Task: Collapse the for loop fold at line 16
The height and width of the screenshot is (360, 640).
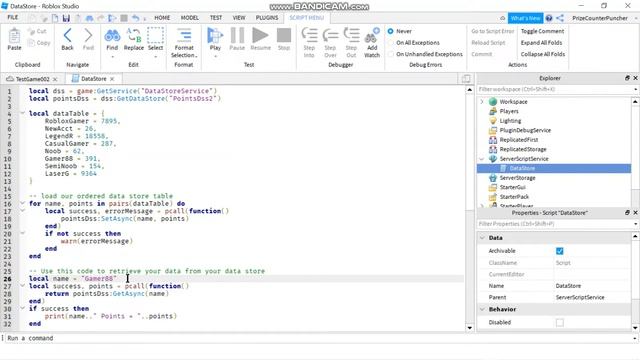Action: tap(22, 203)
